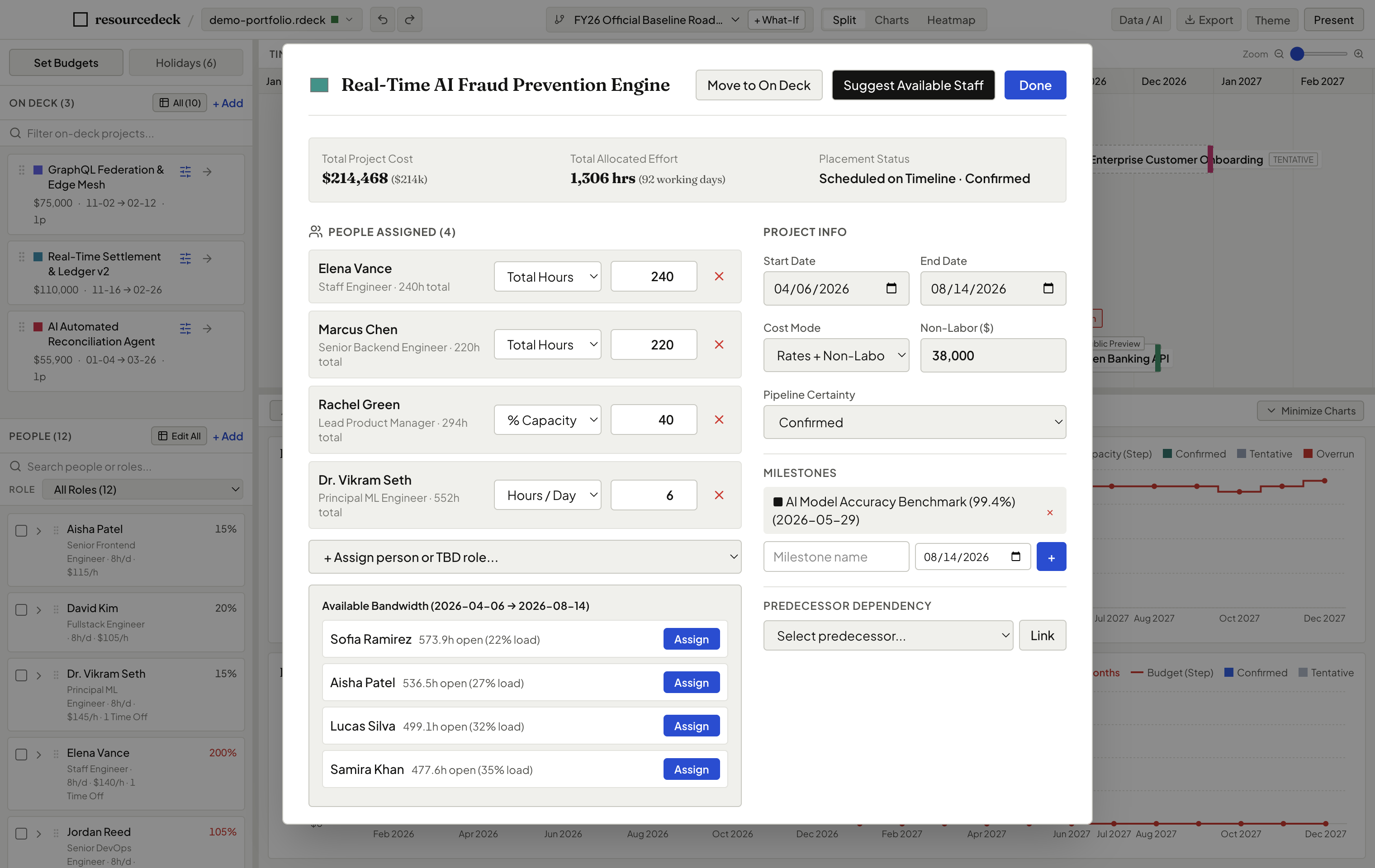Click the Move to On Deck button
The height and width of the screenshot is (868, 1375).
tap(759, 85)
